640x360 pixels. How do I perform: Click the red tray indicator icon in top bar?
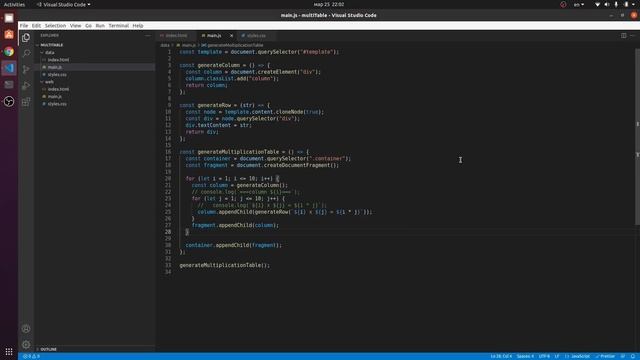[x=563, y=4]
